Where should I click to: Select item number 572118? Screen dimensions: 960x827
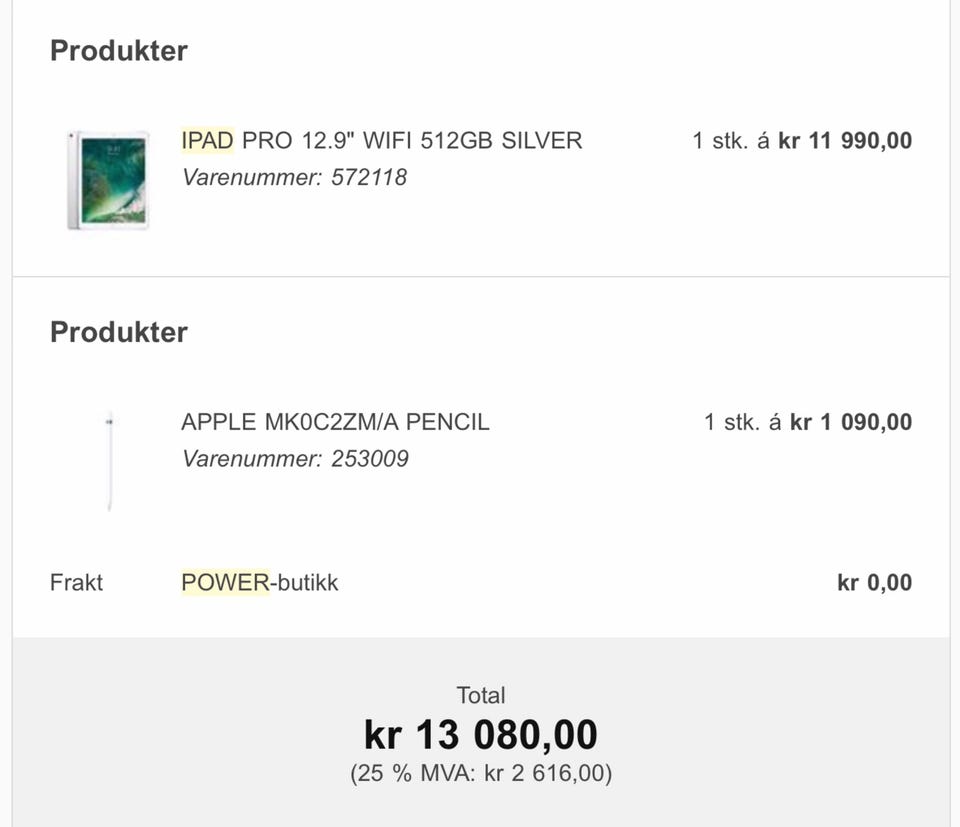(369, 178)
